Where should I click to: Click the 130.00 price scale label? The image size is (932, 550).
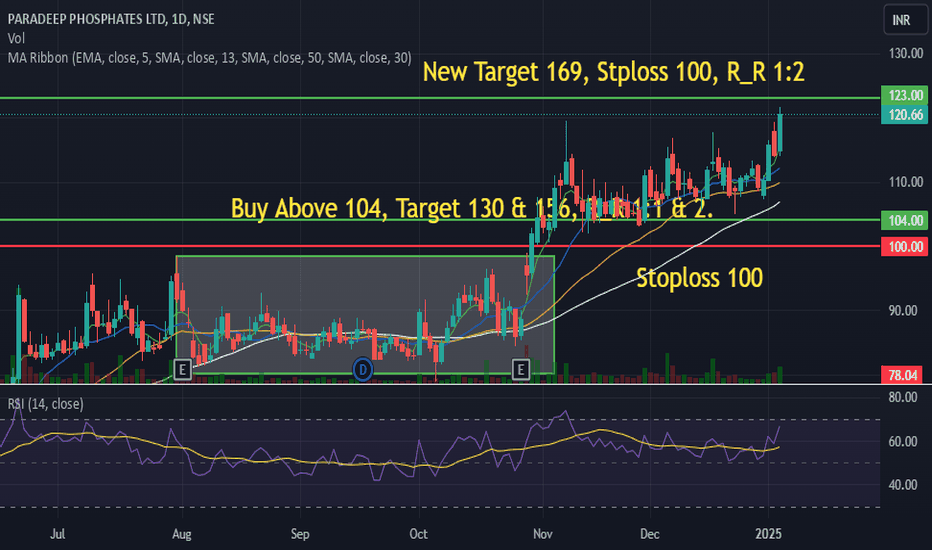[x=906, y=54]
